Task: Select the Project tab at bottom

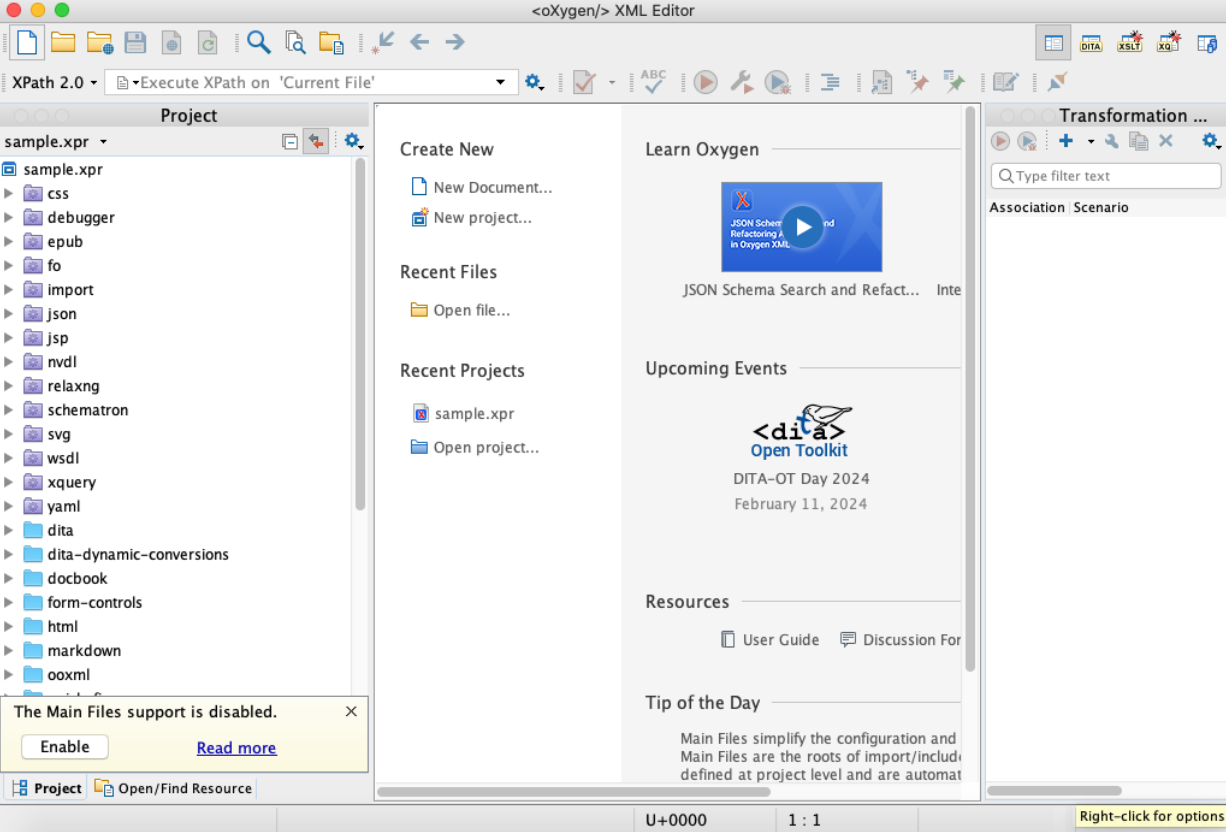Action: coord(46,788)
